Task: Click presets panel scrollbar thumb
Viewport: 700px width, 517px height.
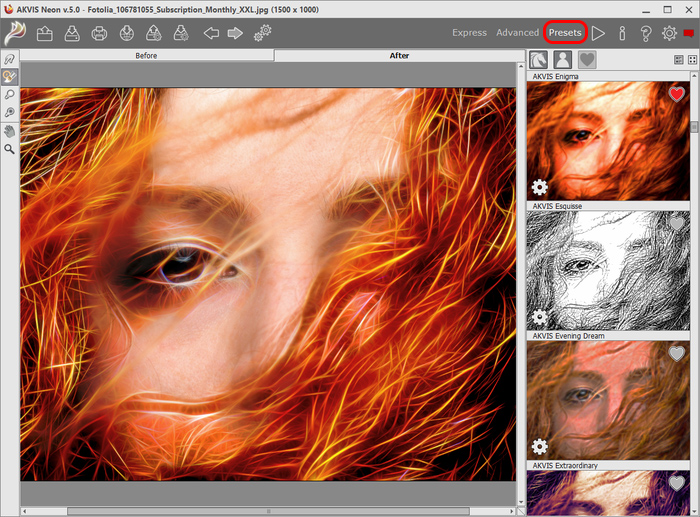Action: [x=694, y=127]
